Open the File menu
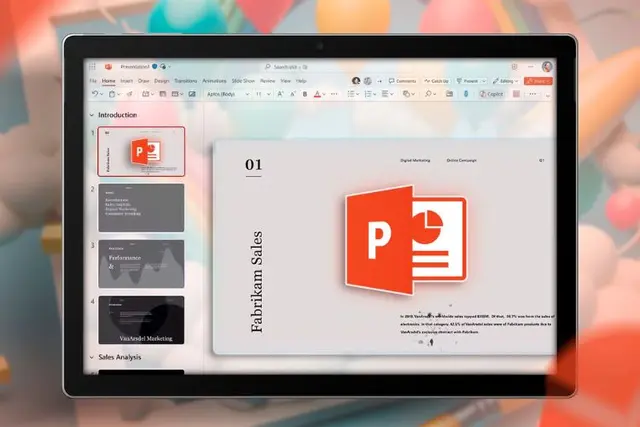 [x=93, y=81]
